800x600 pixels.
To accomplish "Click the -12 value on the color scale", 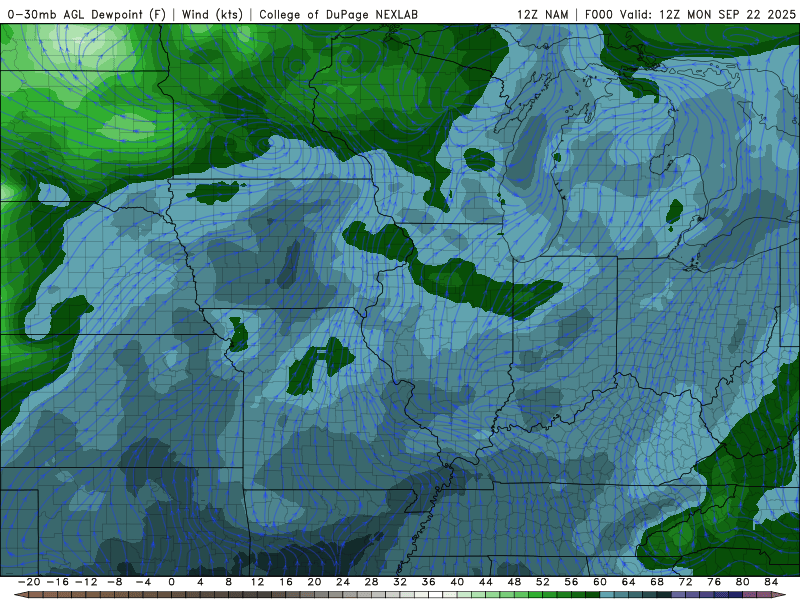I will (86, 582).
